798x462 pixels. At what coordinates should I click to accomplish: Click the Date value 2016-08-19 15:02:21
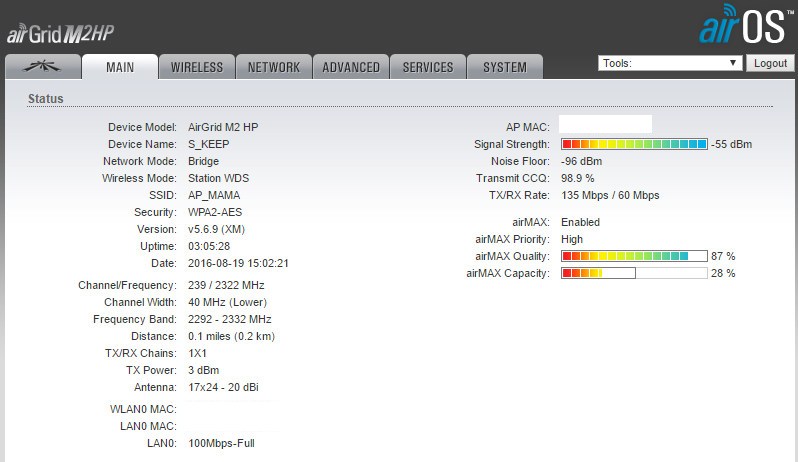238,264
